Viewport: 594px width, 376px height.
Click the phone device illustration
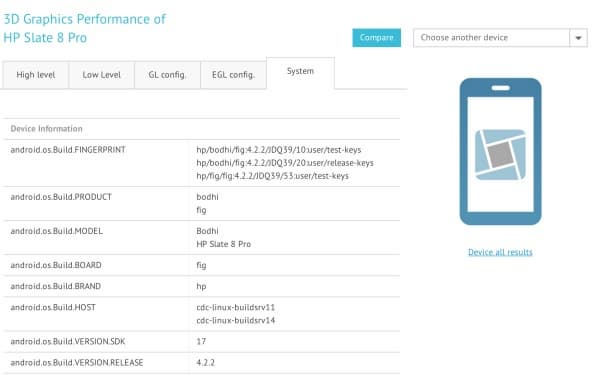pyautogui.click(x=500, y=151)
